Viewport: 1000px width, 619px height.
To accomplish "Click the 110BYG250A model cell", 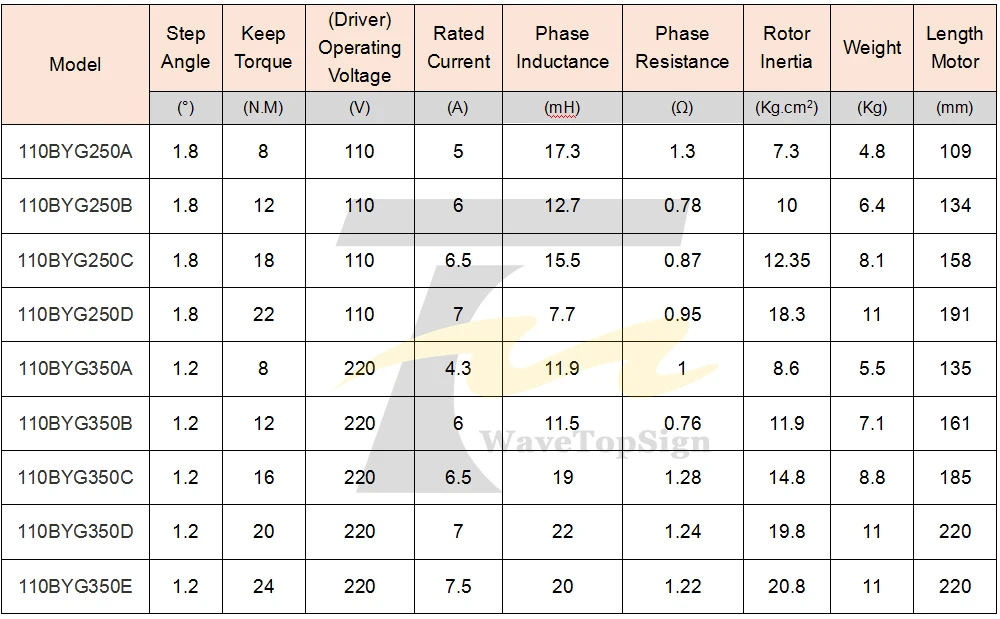I will [75, 152].
